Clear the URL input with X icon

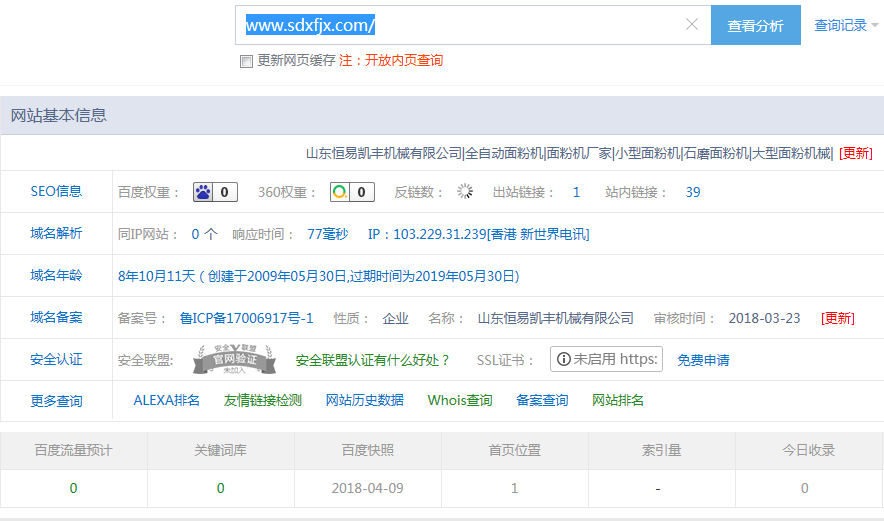[x=691, y=25]
